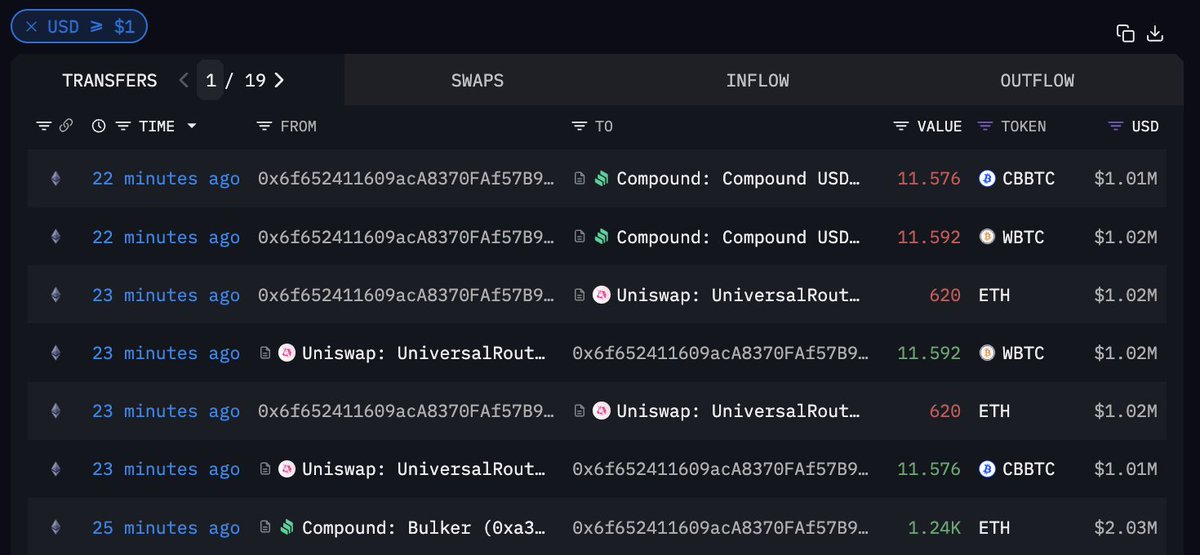Click the red 11.592 value cell
The image size is (1200, 555).
coord(929,237)
